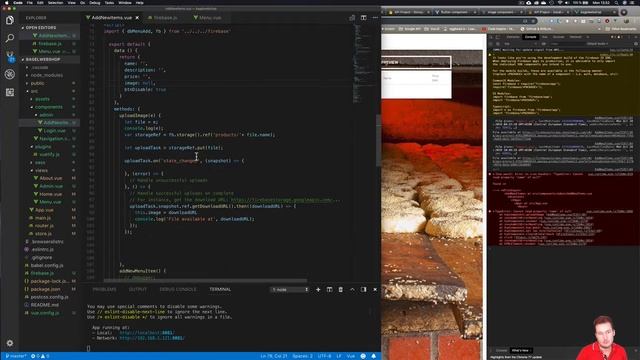Screen dimensions: 640x360
Task: Close the terminal panel
Action: pos(375,289)
